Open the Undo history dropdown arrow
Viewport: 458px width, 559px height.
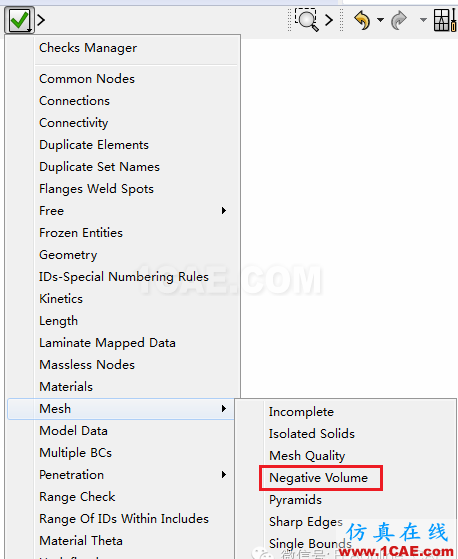click(x=381, y=20)
